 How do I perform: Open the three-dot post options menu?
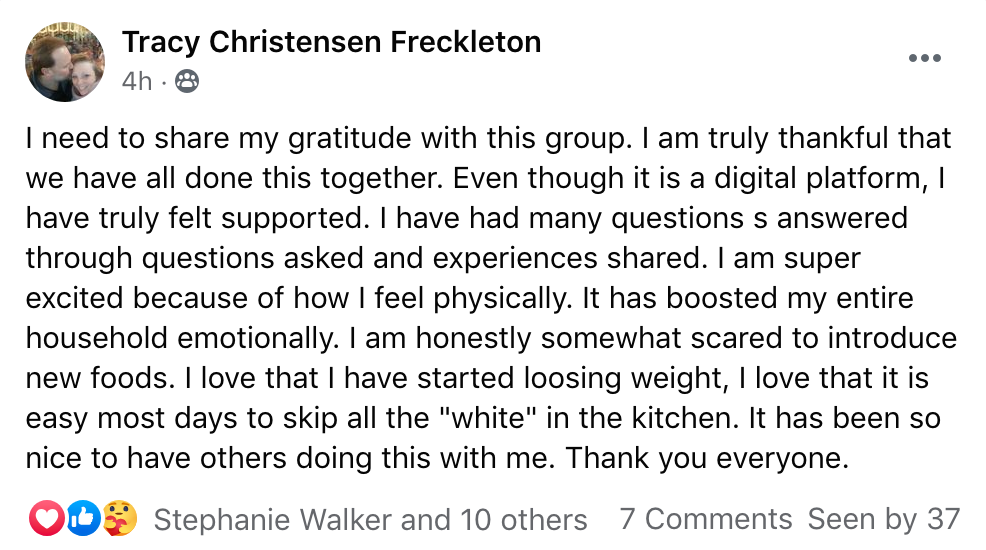[924, 59]
